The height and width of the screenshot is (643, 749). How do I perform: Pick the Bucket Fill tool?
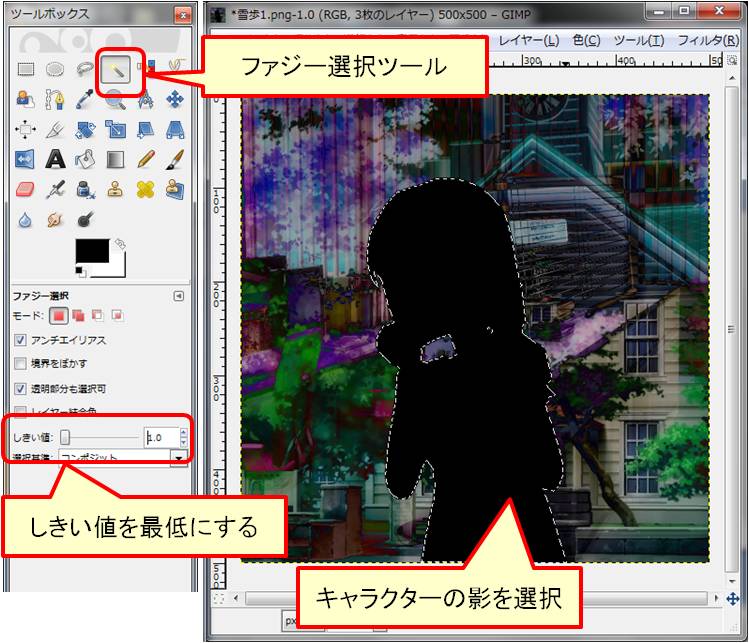pos(85,159)
